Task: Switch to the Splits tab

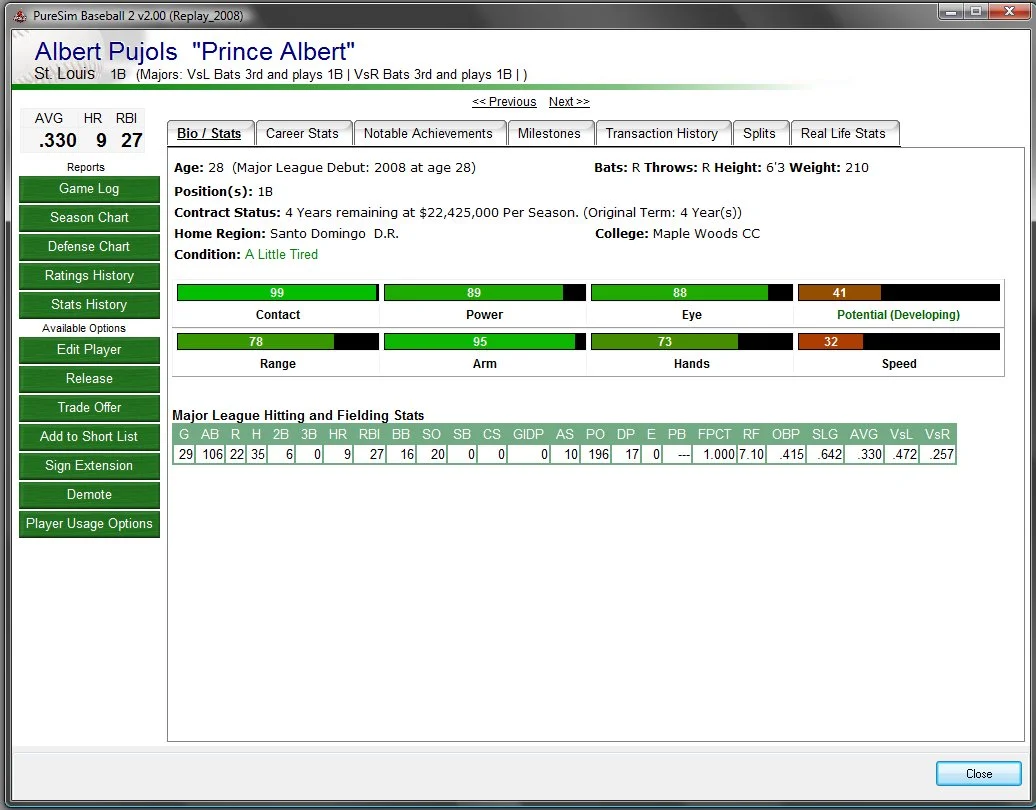Action: [759, 133]
